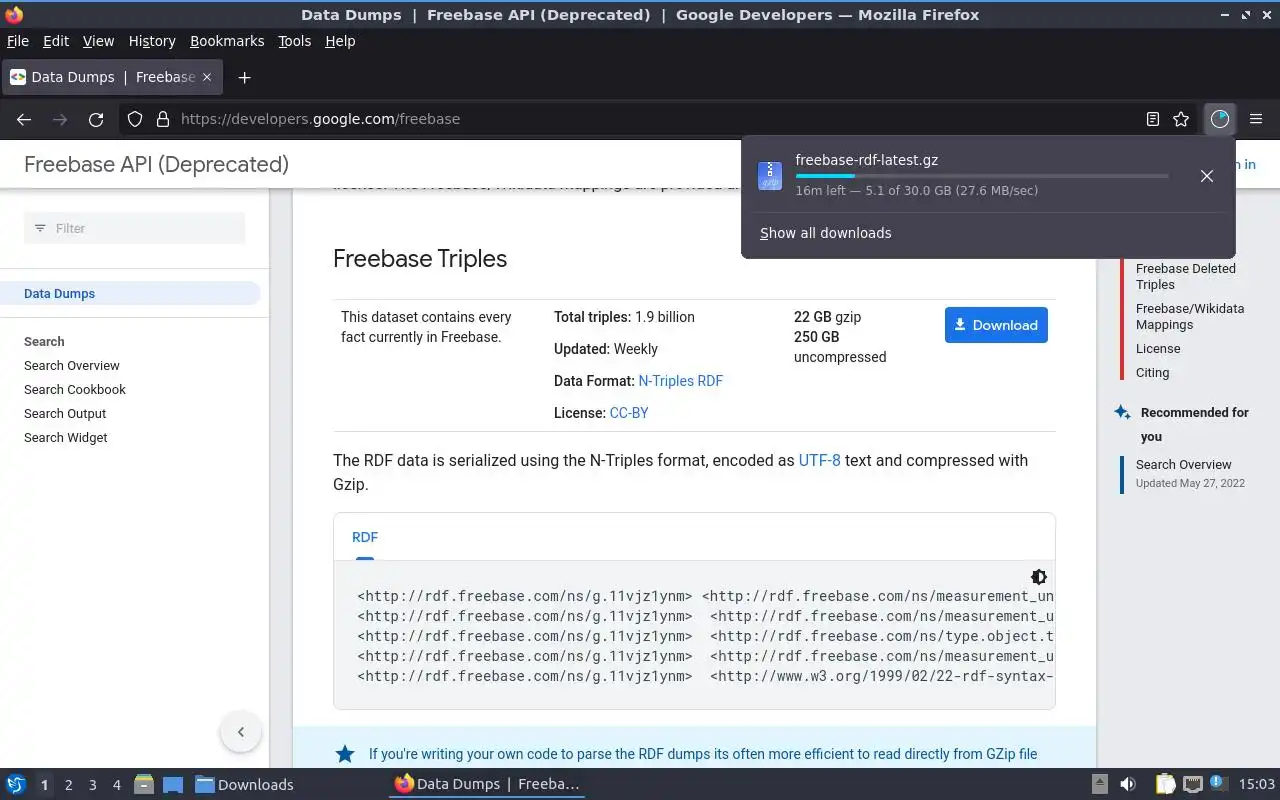Jump to License in page contents
Image resolution: width=1280 pixels, height=800 pixels.
pos(1158,349)
